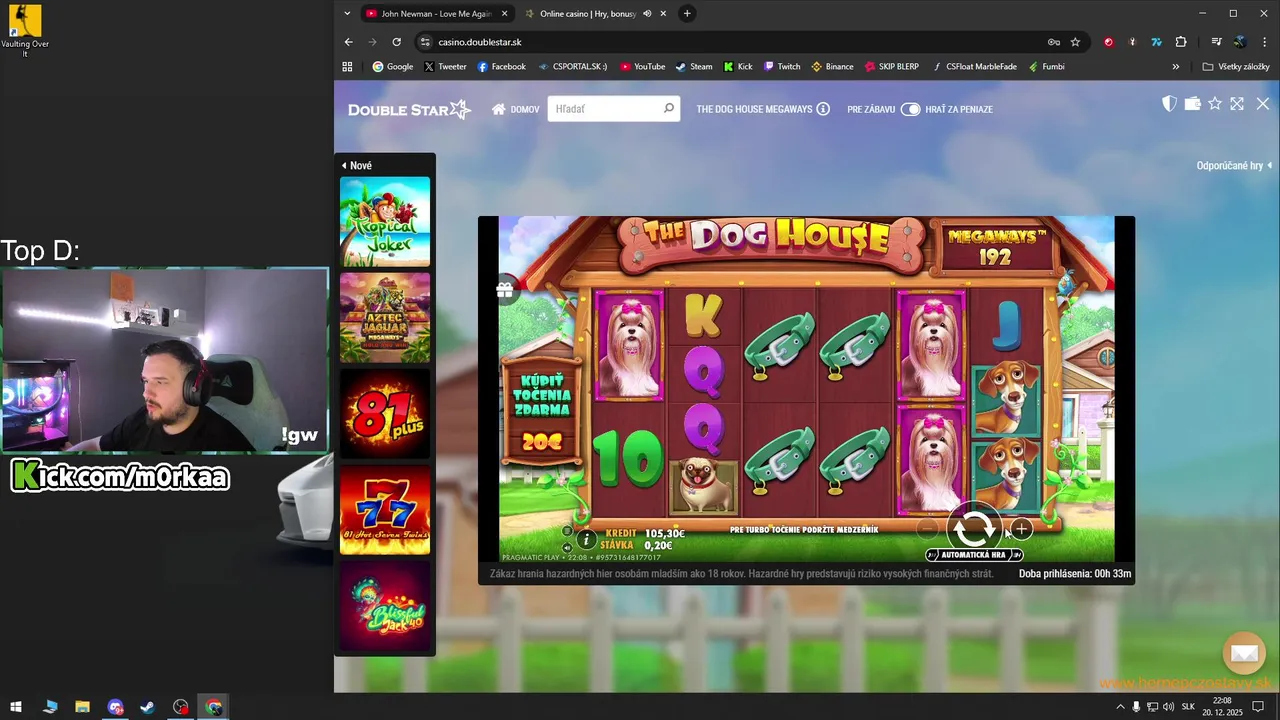Expand Odporúčané hry panel

tap(1235, 165)
